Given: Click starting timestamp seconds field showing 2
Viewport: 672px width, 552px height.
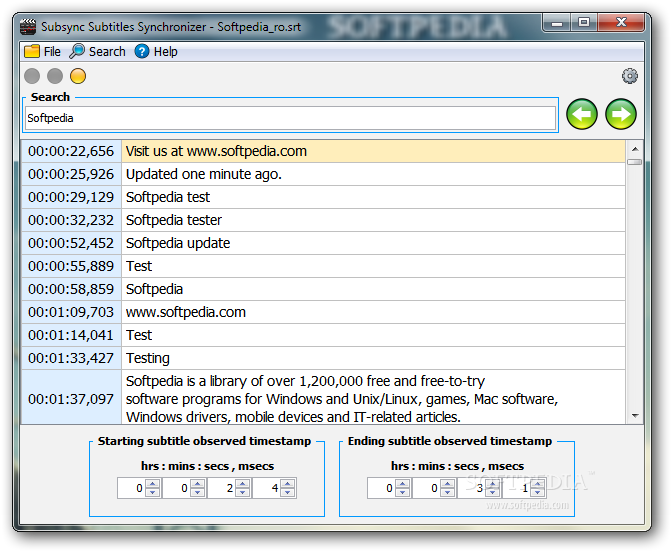Looking at the screenshot, I should coord(222,488).
